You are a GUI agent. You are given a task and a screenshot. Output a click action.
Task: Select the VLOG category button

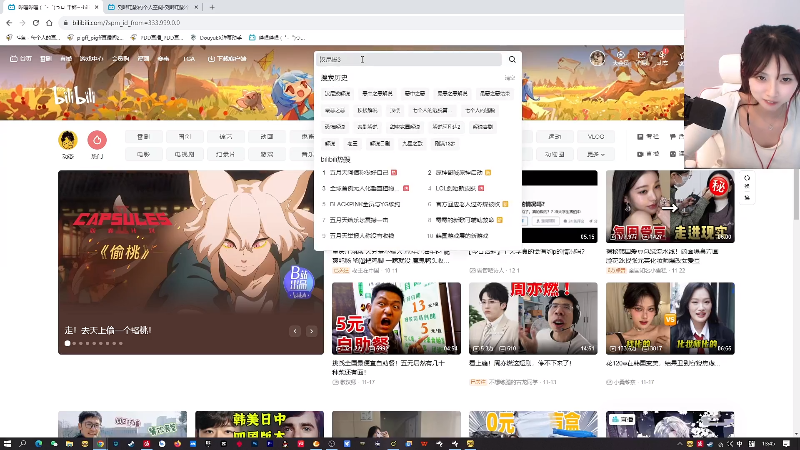596,137
